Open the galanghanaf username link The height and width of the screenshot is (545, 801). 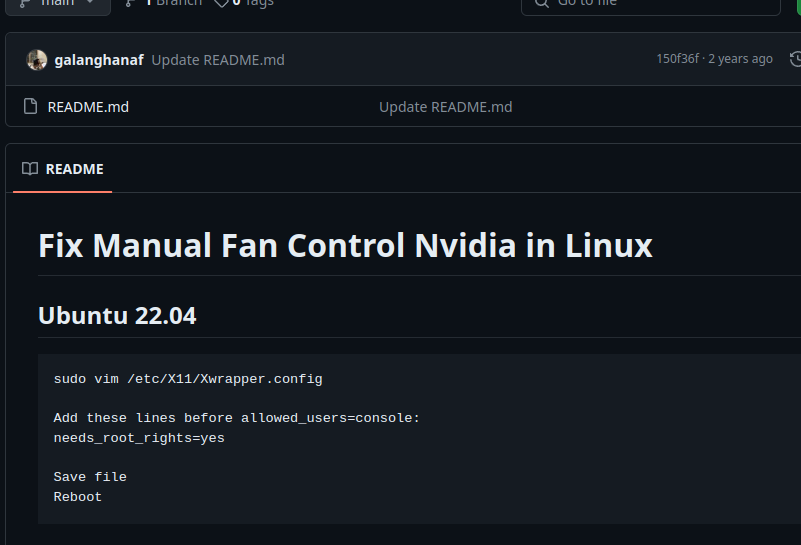point(99,60)
